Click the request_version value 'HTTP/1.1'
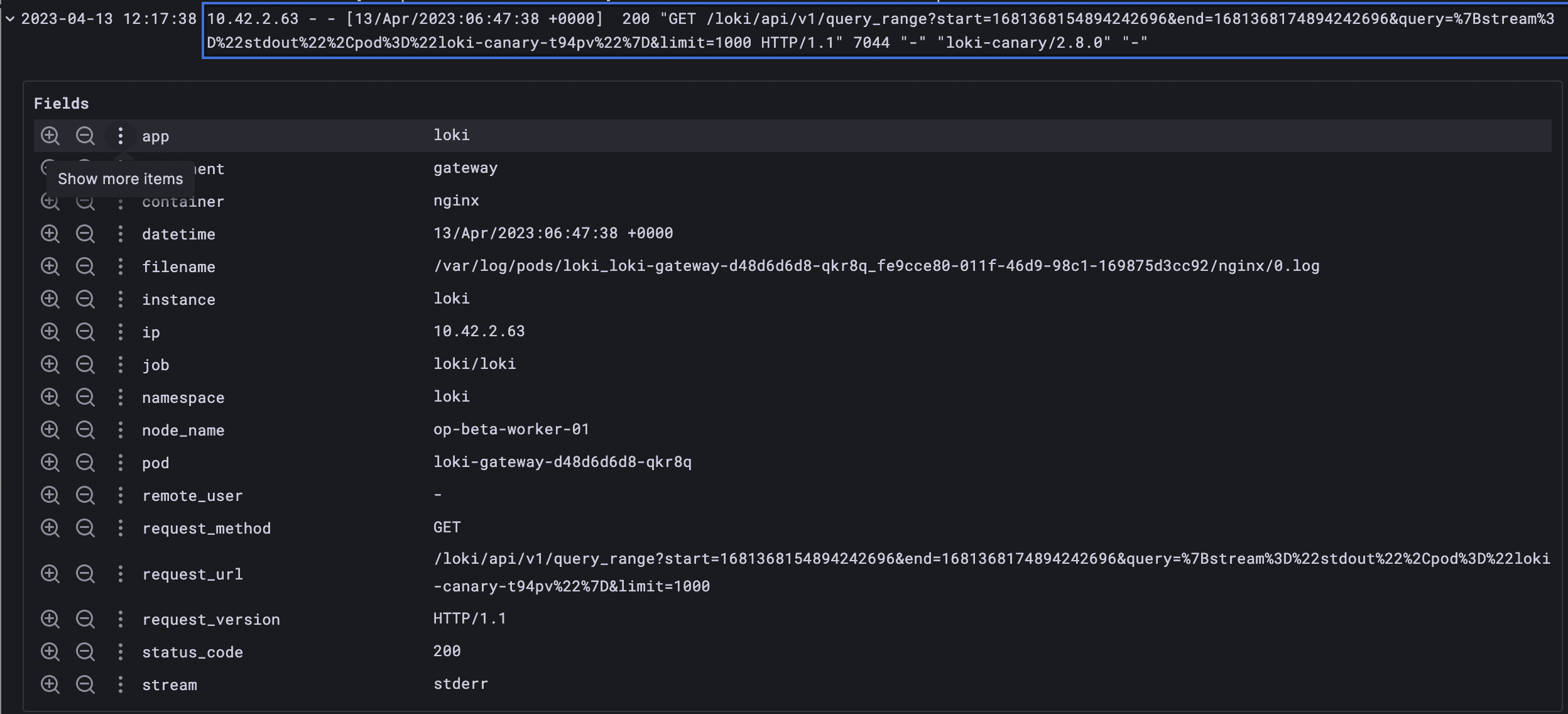 469,618
